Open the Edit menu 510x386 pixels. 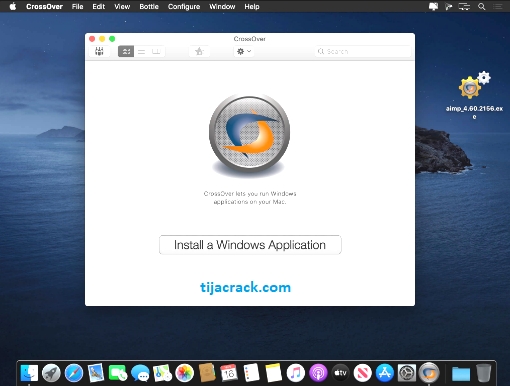coord(99,6)
